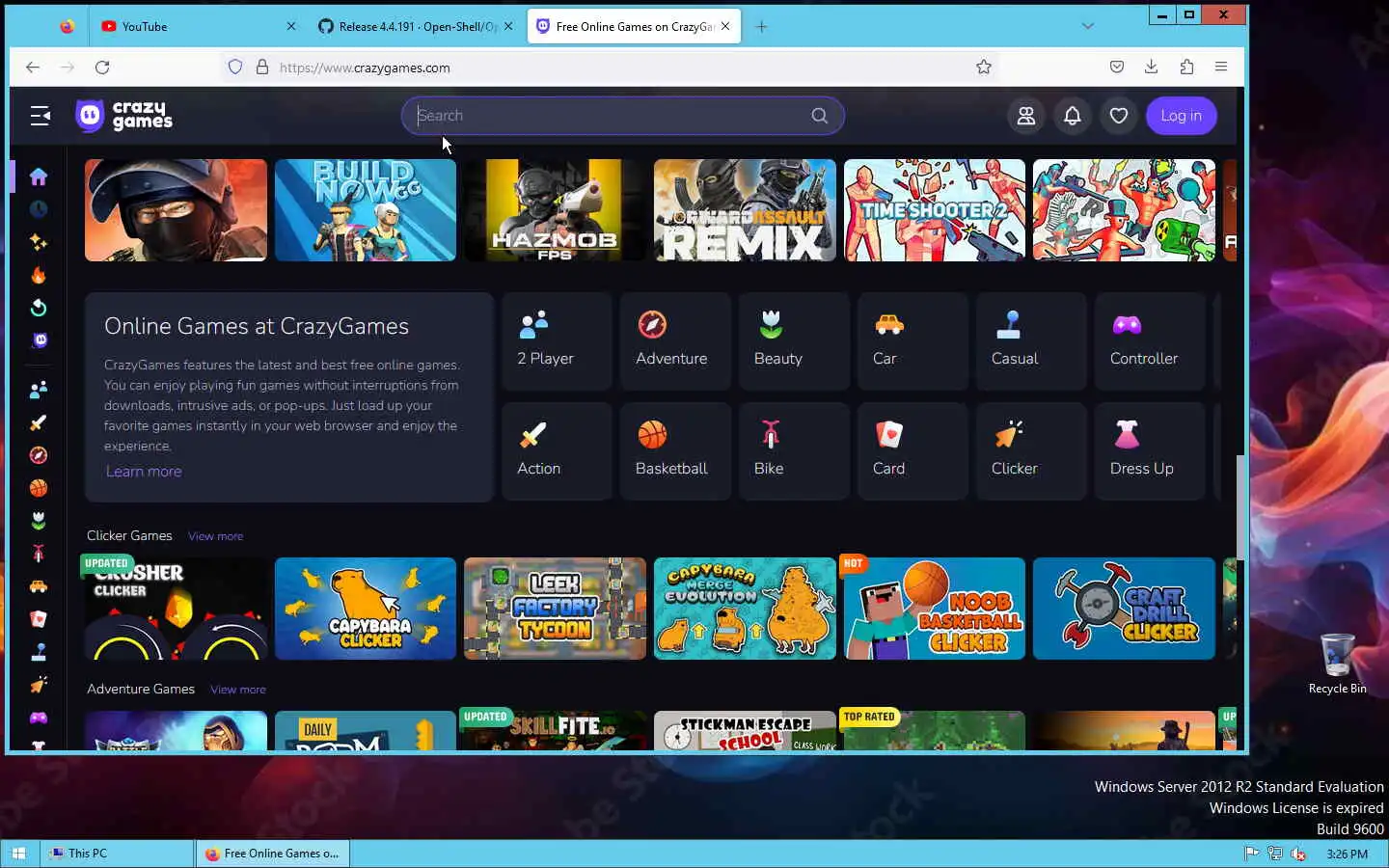Open Casual joystick icon in sidebar
The width and height of the screenshot is (1389, 868).
[x=39, y=652]
